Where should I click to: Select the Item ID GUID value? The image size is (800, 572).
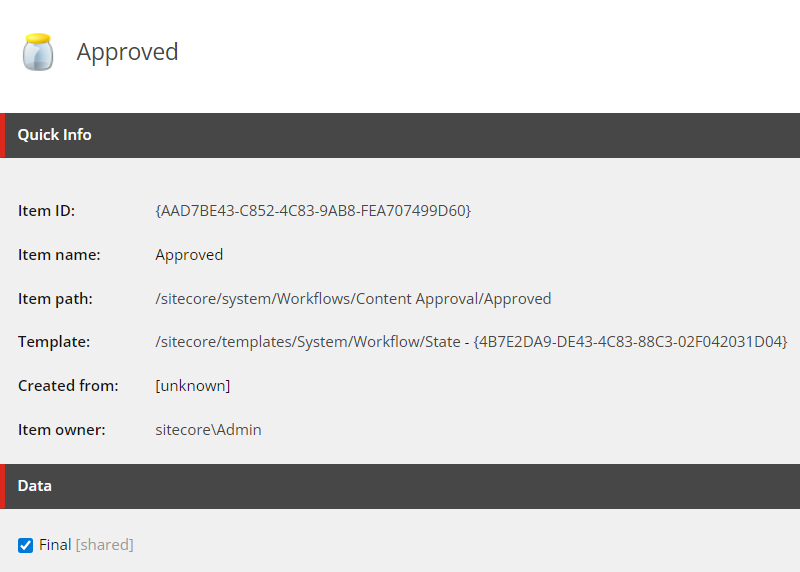pos(313,211)
